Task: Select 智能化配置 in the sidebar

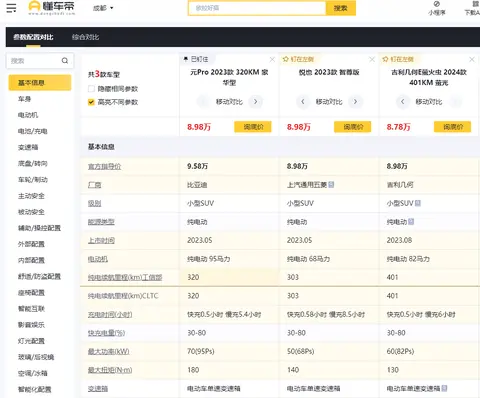Action: [x=34, y=389]
